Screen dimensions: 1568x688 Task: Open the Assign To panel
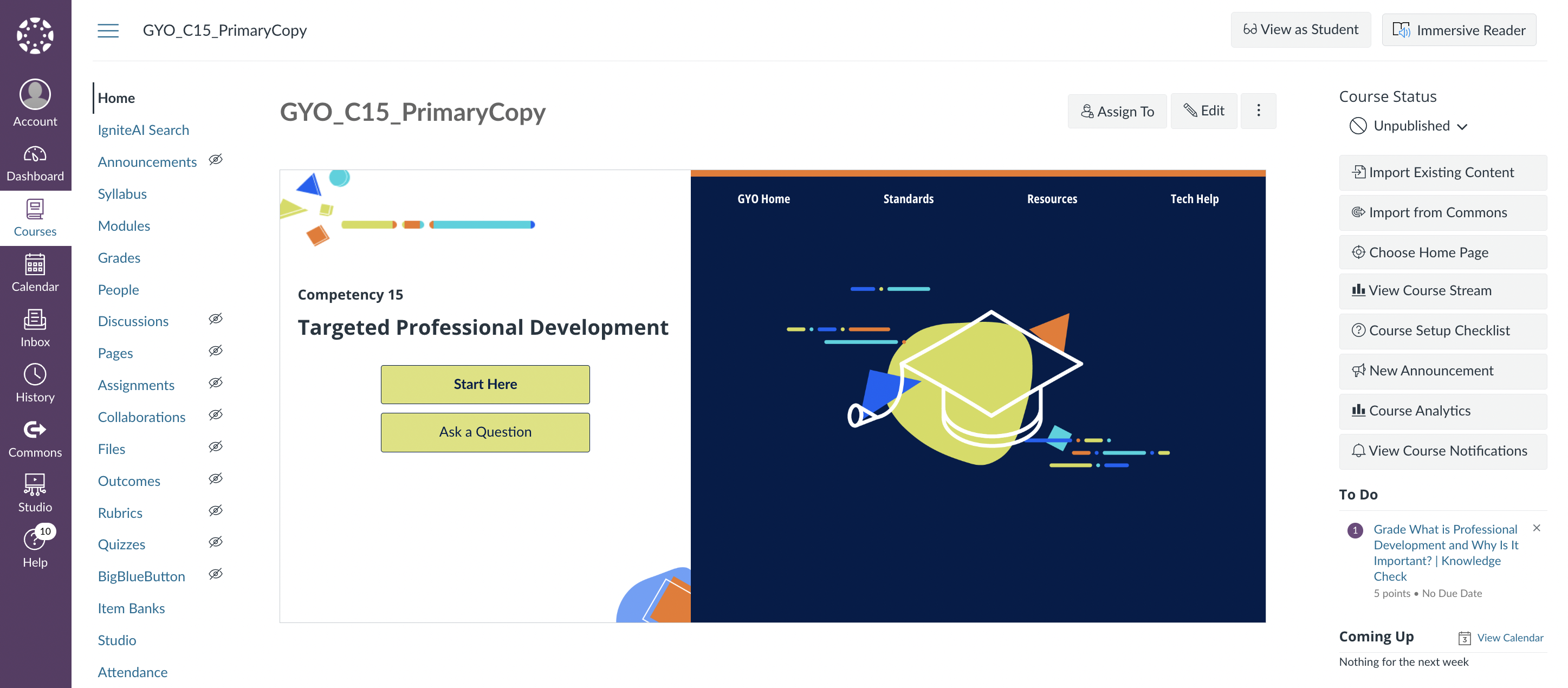(1117, 112)
